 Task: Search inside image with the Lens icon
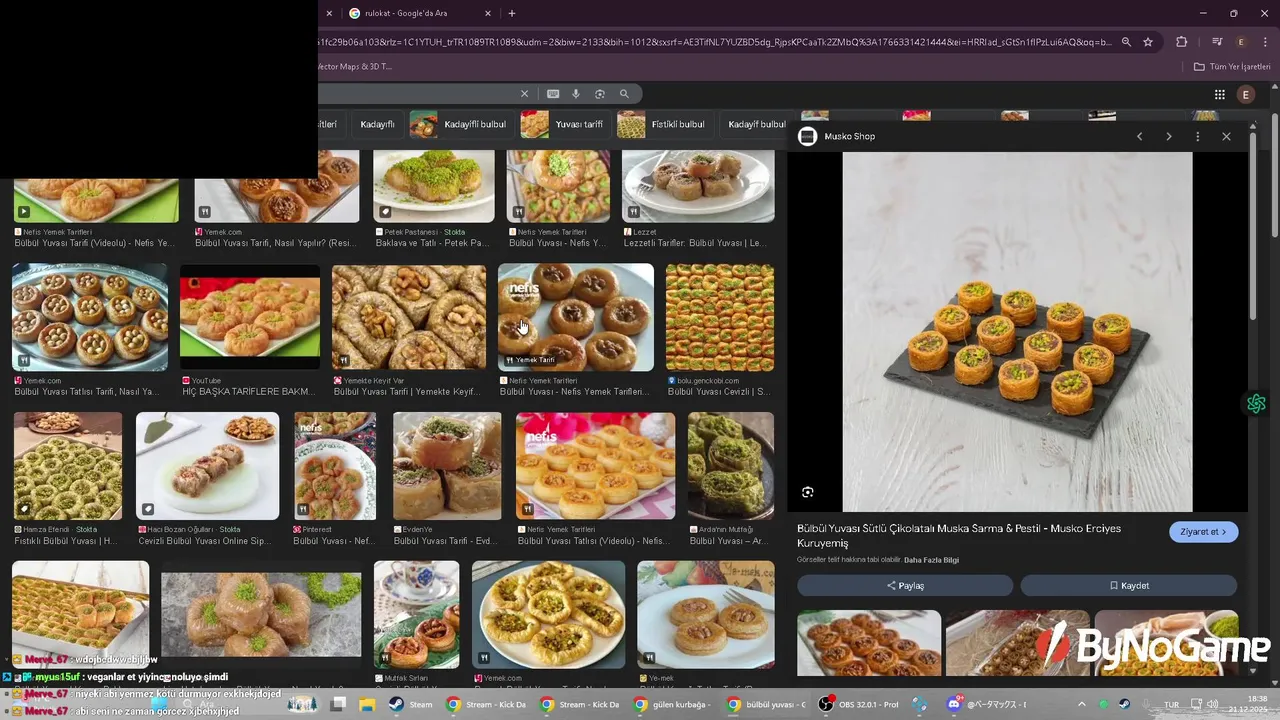(x=808, y=492)
